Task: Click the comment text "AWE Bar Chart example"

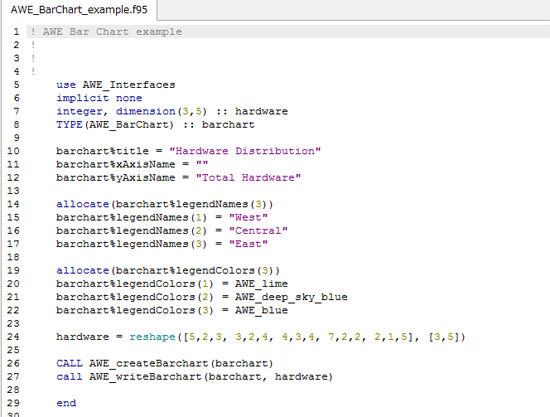Action: (112, 32)
